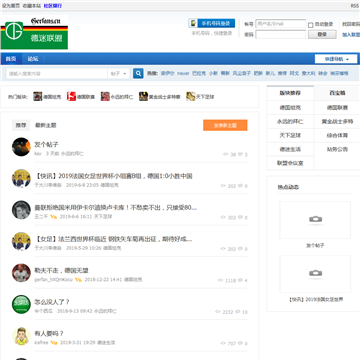Open the 收藏本站 bookmark link
The image size is (360, 360).
32,6
